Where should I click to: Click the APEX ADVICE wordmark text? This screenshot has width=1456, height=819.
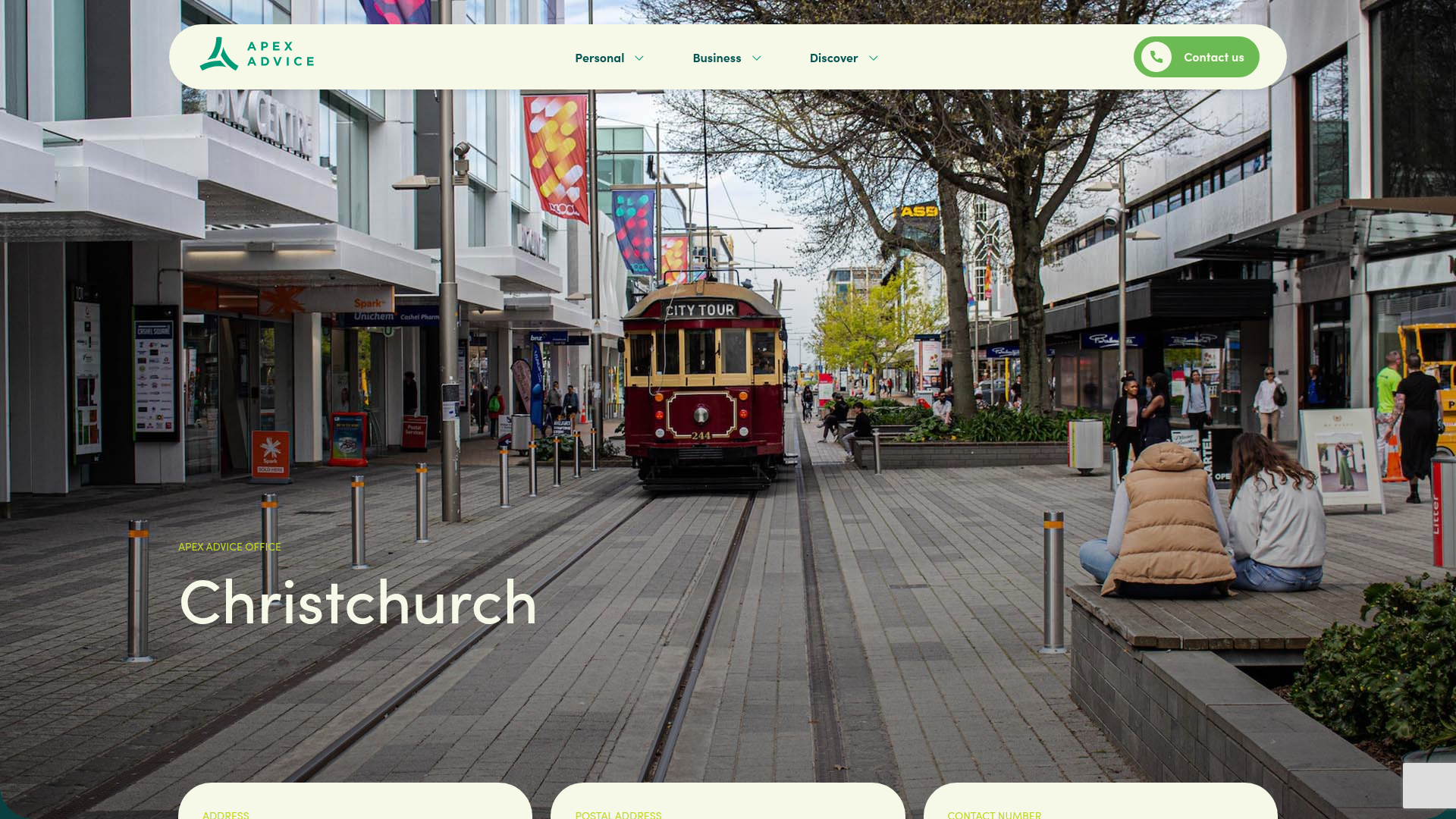[281, 54]
